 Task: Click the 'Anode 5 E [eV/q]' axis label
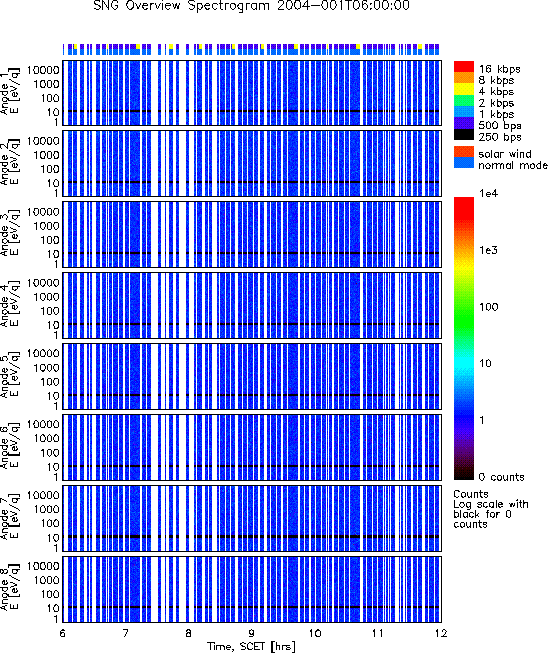coord(10,376)
